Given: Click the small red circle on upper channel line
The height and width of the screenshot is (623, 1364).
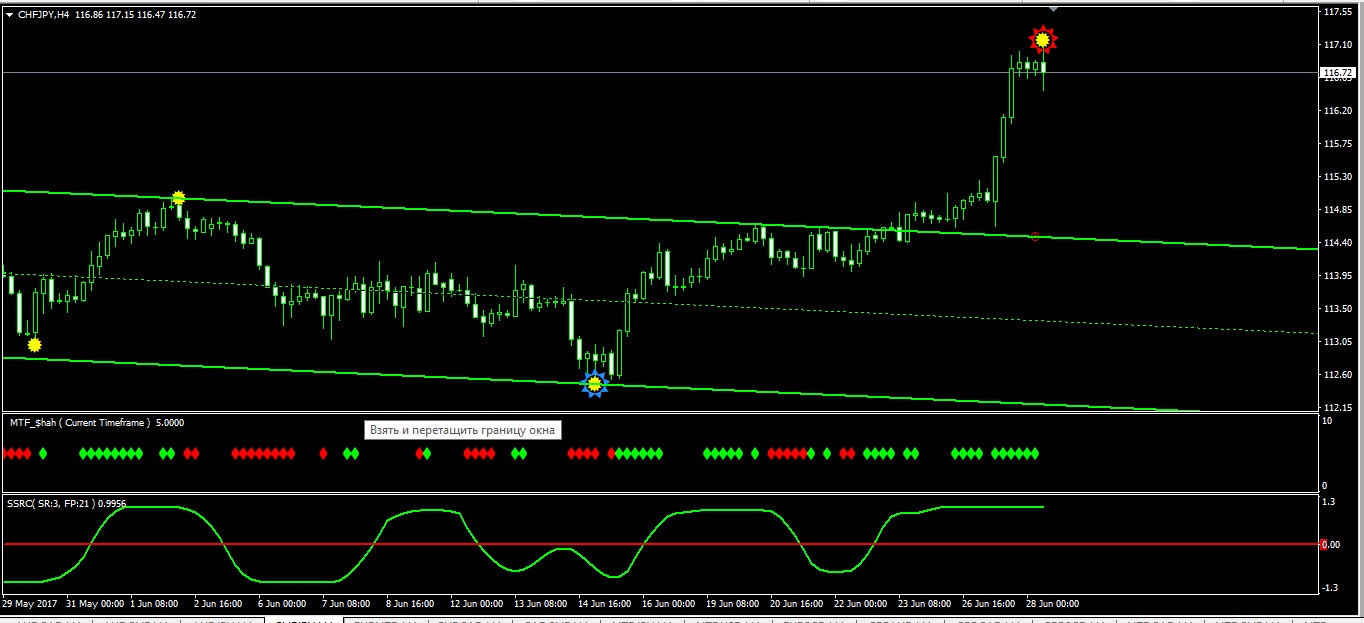Looking at the screenshot, I should click(1035, 237).
